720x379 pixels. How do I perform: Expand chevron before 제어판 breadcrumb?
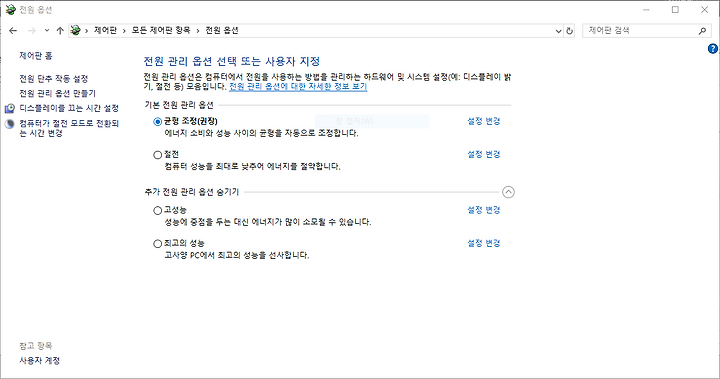[x=86, y=31]
